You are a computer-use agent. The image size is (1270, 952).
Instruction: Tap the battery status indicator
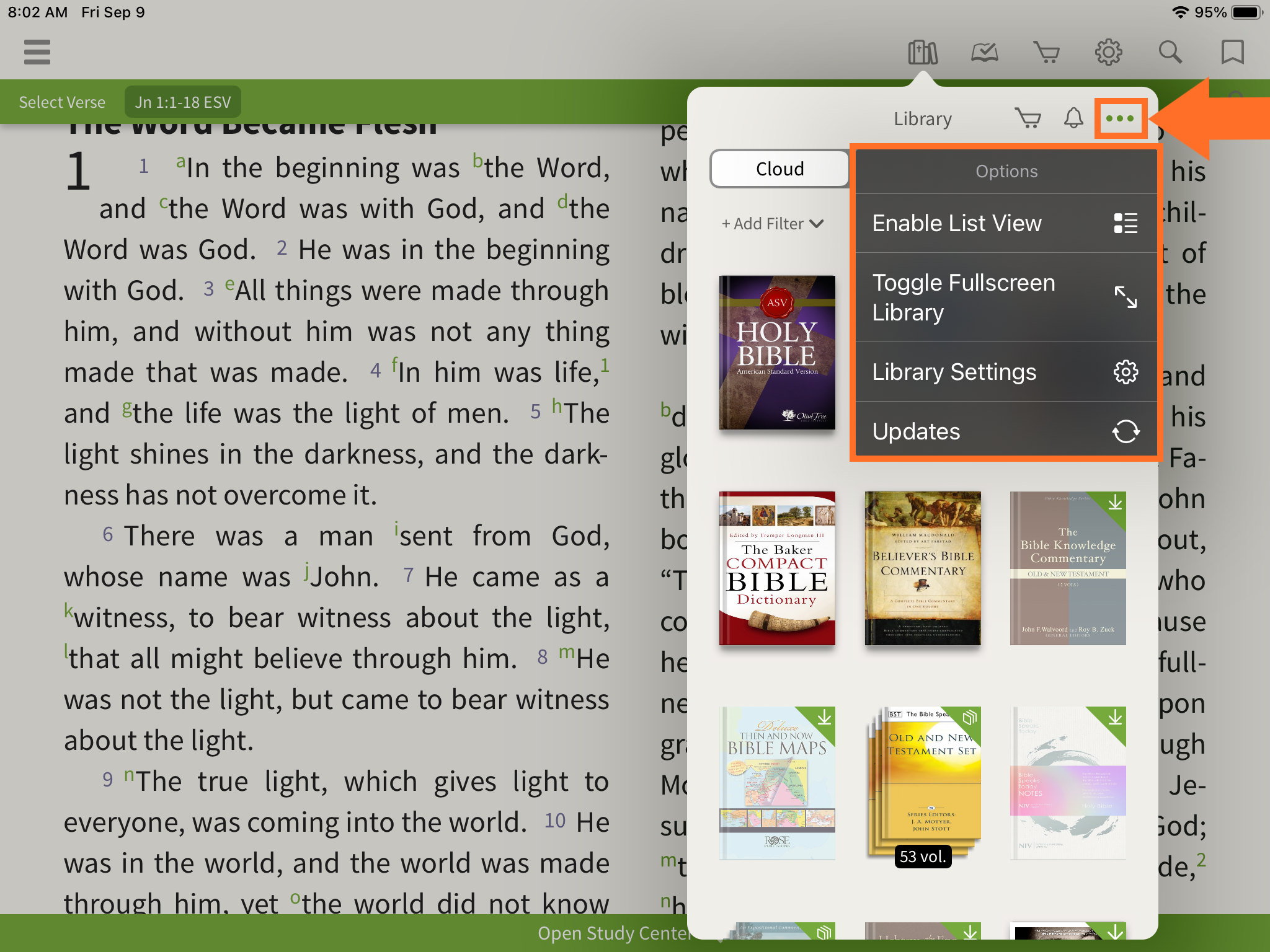[1247, 12]
